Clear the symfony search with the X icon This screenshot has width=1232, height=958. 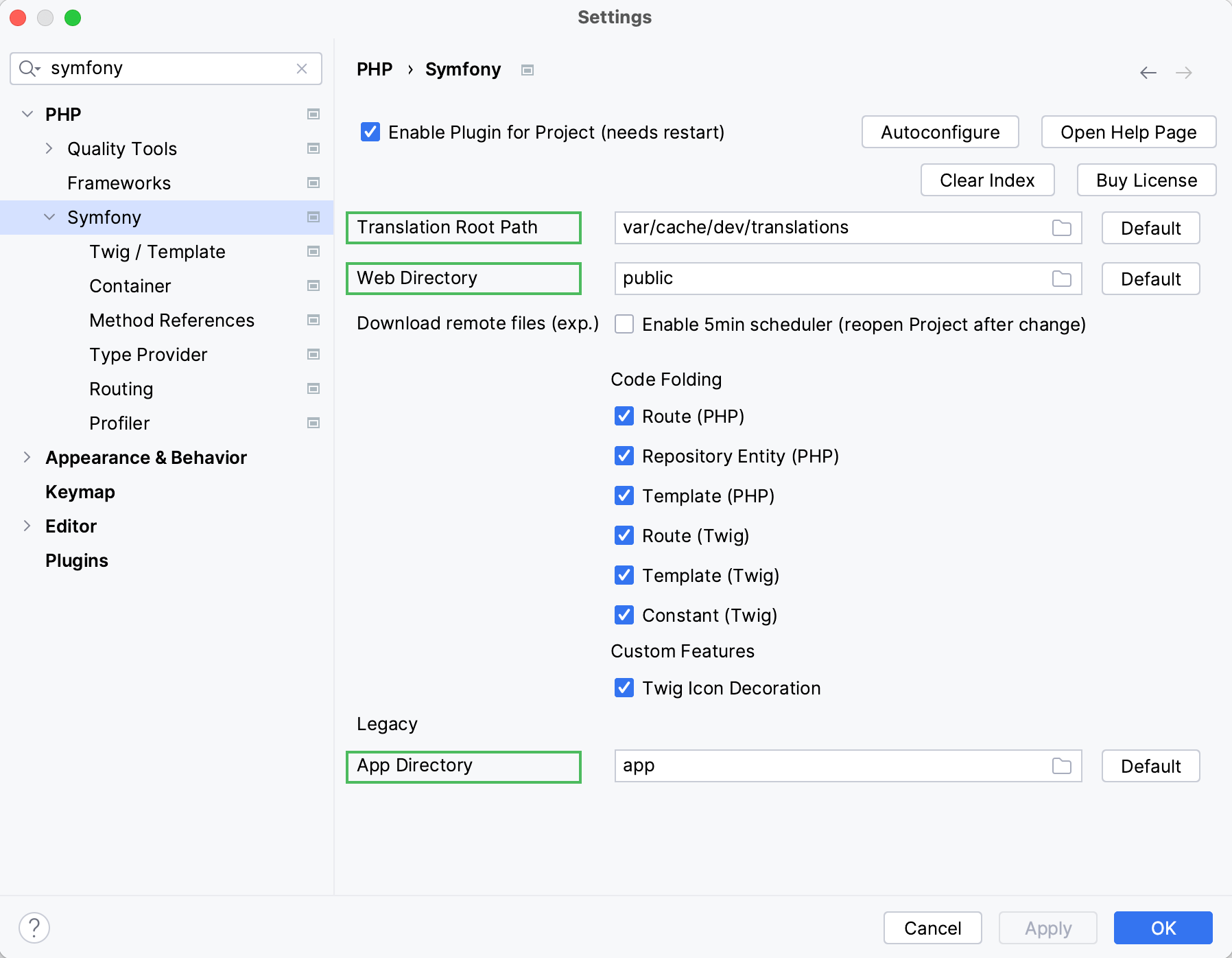[x=302, y=68]
